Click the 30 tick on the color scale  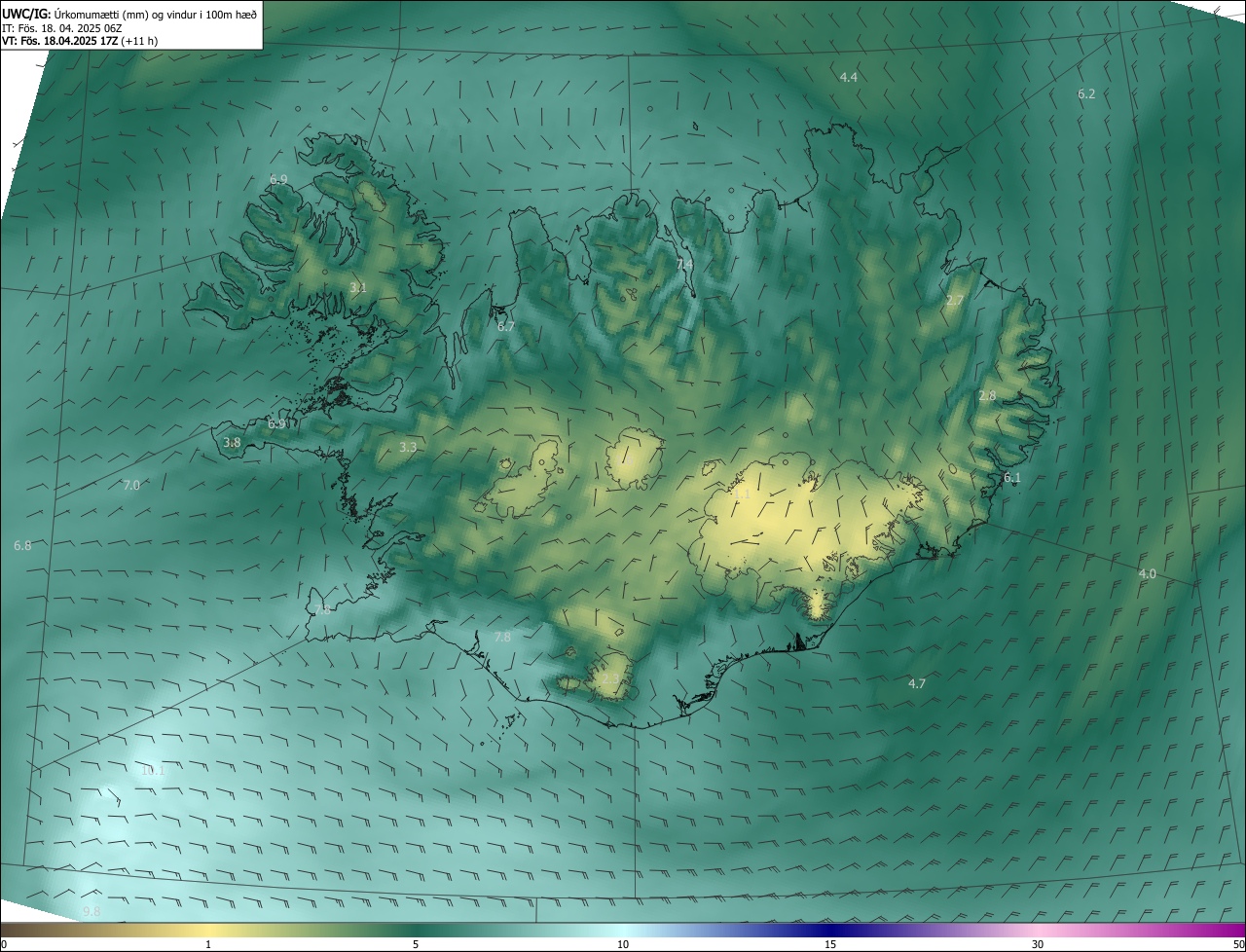click(1038, 944)
